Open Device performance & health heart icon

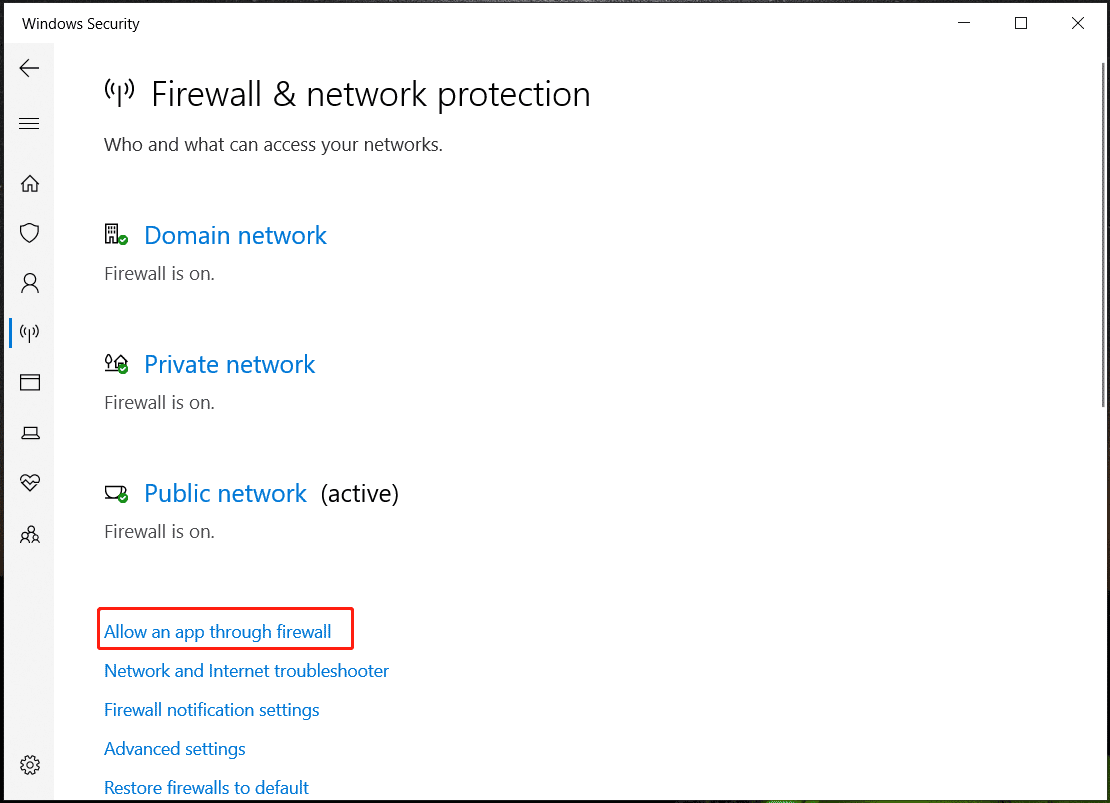(x=30, y=482)
